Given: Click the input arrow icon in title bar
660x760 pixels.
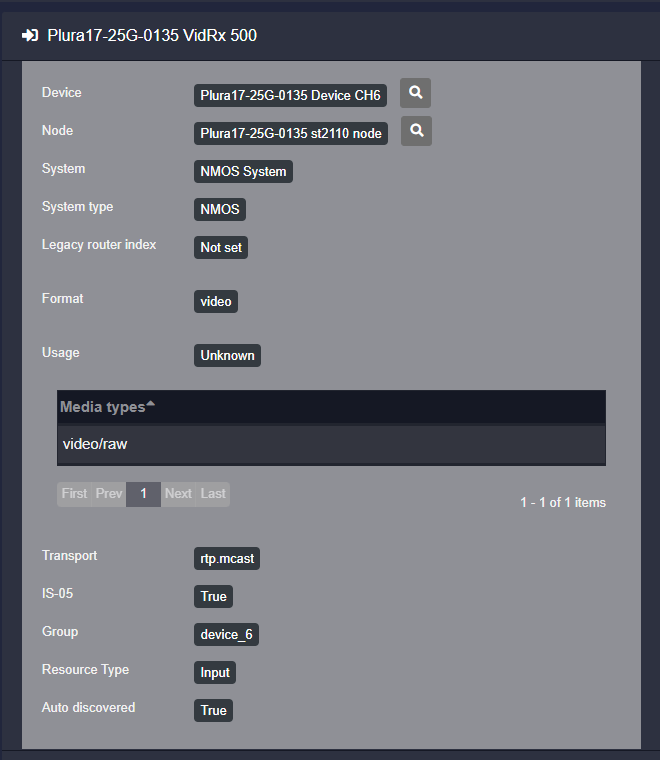Looking at the screenshot, I should (30, 36).
